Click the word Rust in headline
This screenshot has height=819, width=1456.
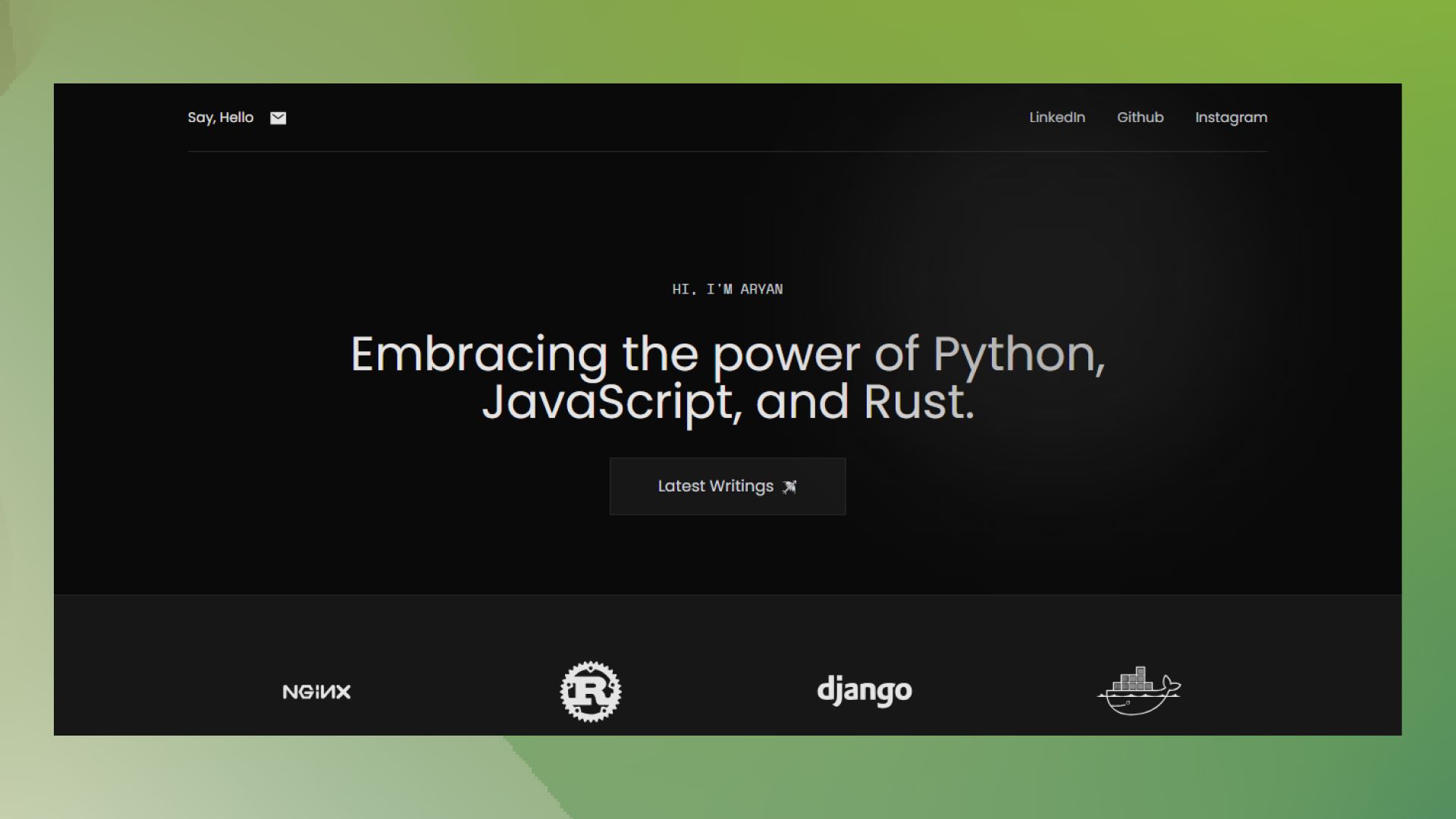(x=913, y=402)
